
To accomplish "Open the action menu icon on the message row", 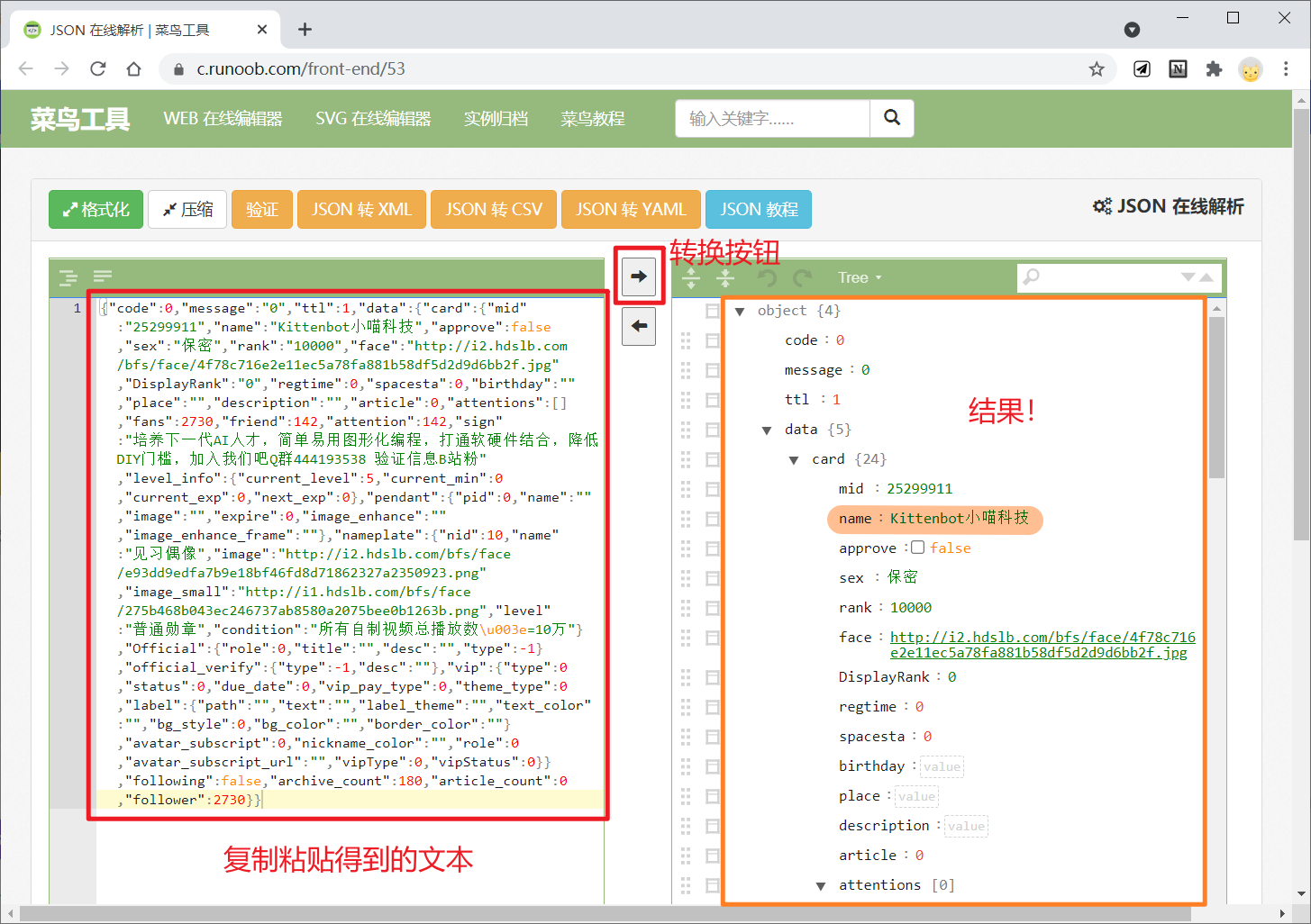I will coord(713,370).
